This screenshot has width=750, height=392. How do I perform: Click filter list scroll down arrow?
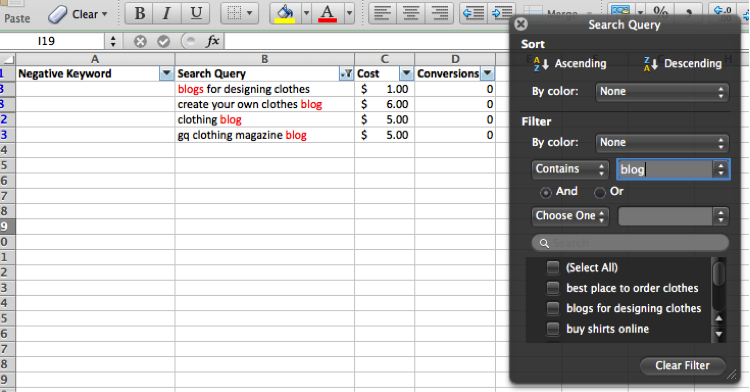click(x=718, y=334)
